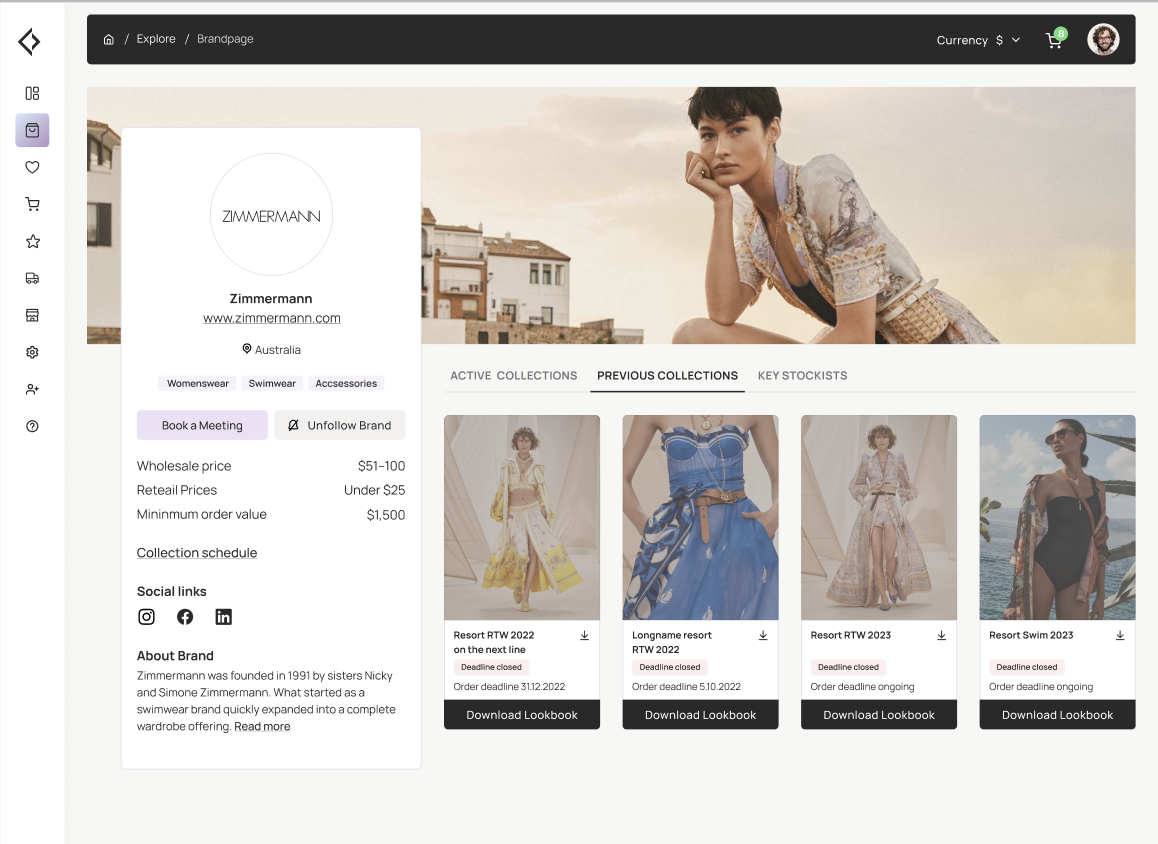1158x844 pixels.
Task: Open settings gear in sidebar
Action: 32,352
